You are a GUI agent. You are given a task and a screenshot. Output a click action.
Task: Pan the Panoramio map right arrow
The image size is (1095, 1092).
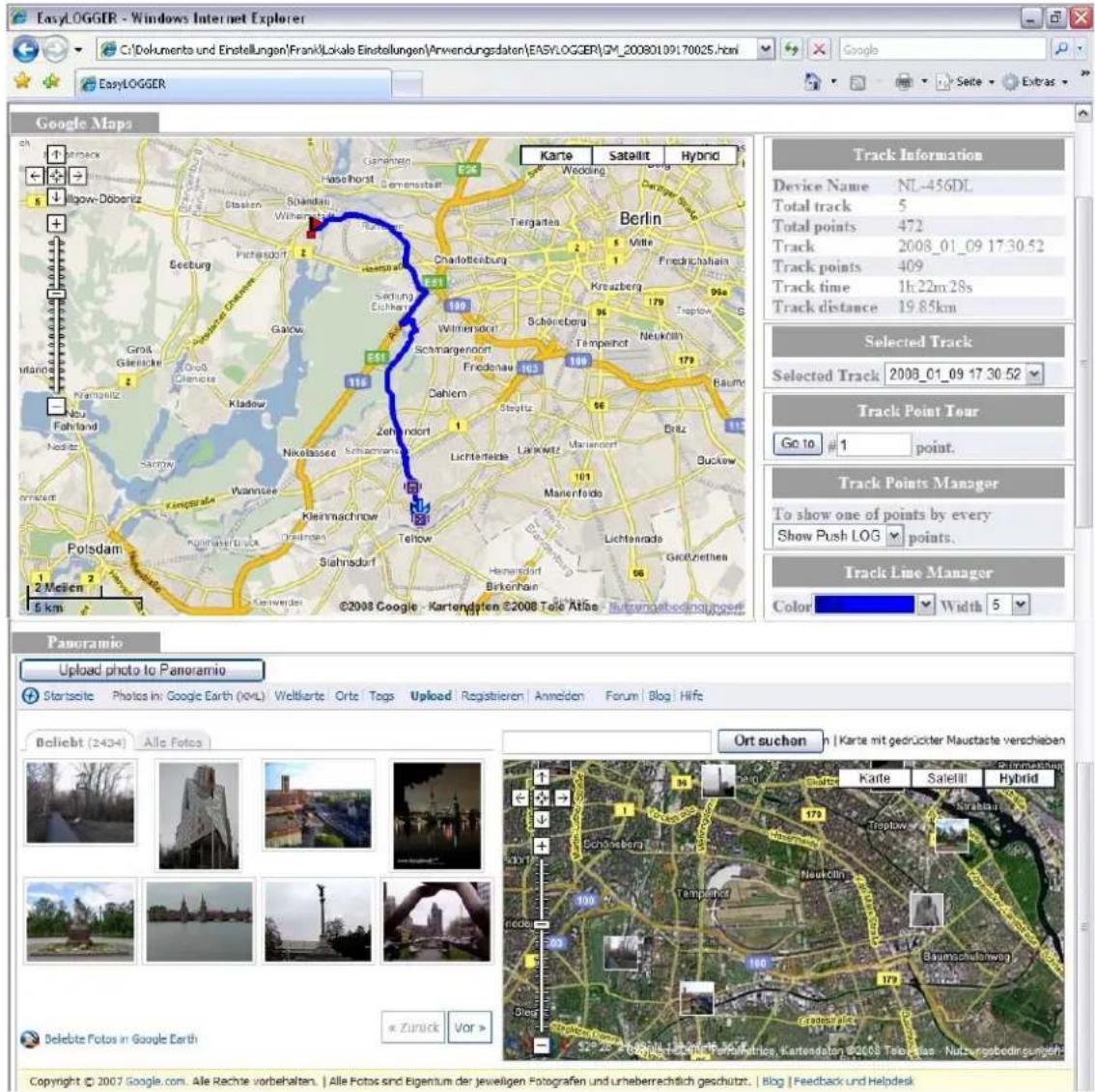(x=562, y=798)
